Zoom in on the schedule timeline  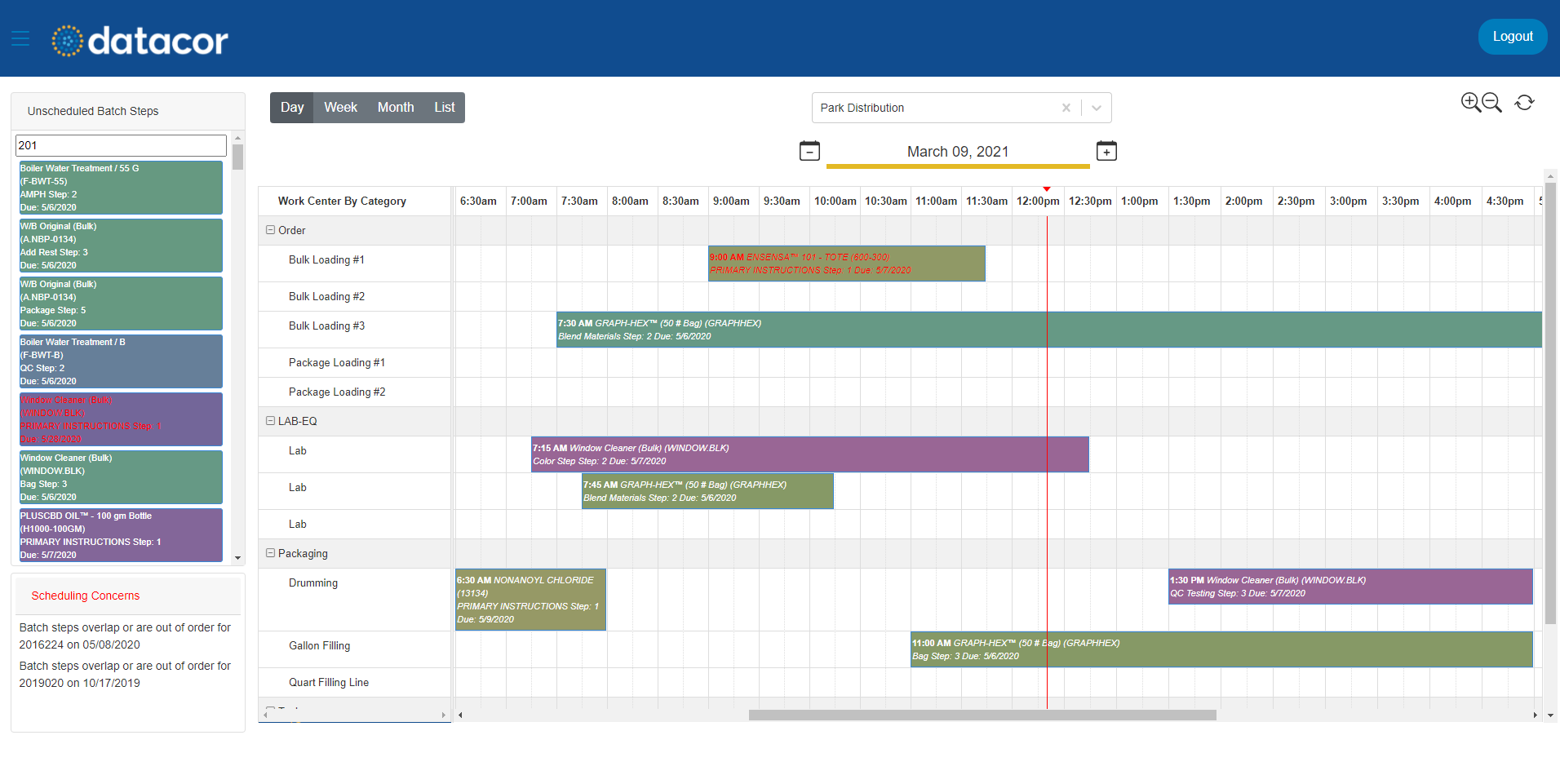click(1469, 102)
